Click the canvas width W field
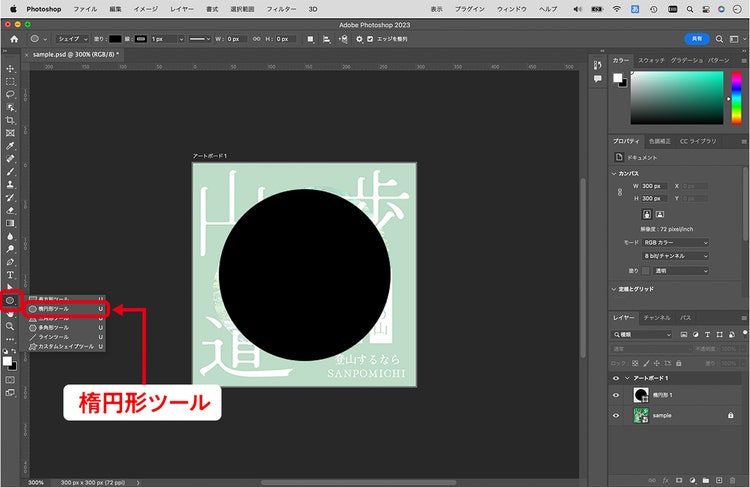This screenshot has height=487, width=750. (654, 186)
